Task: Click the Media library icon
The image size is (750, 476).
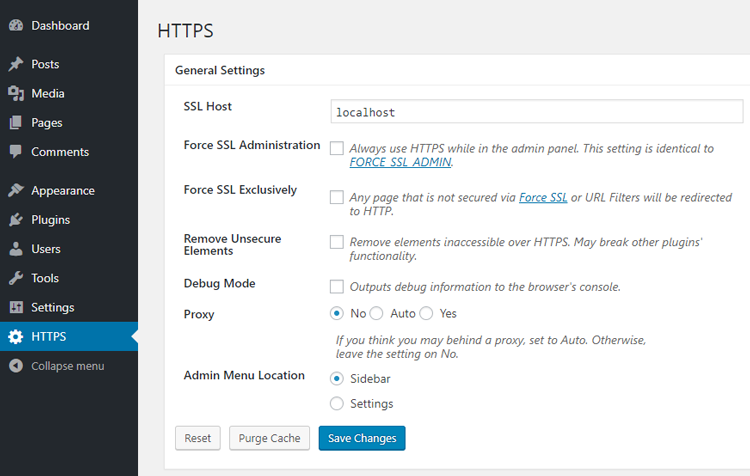Action: [16, 93]
